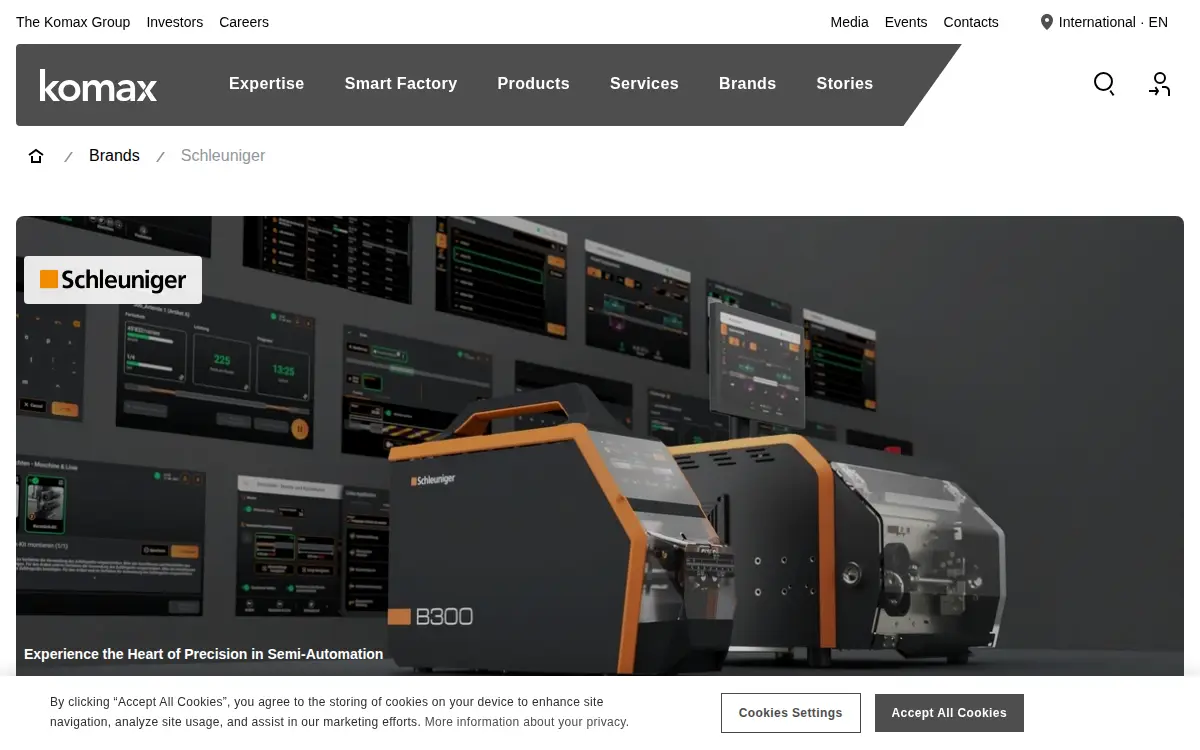Open the Careers link
Viewport: 1200px width, 750px height.
[x=244, y=22]
